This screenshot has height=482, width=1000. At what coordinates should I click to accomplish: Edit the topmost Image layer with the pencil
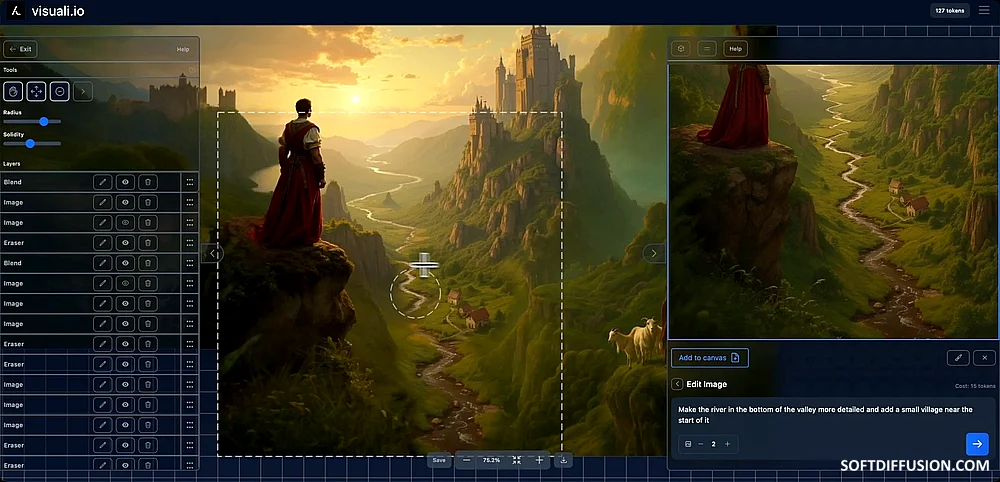pos(102,203)
